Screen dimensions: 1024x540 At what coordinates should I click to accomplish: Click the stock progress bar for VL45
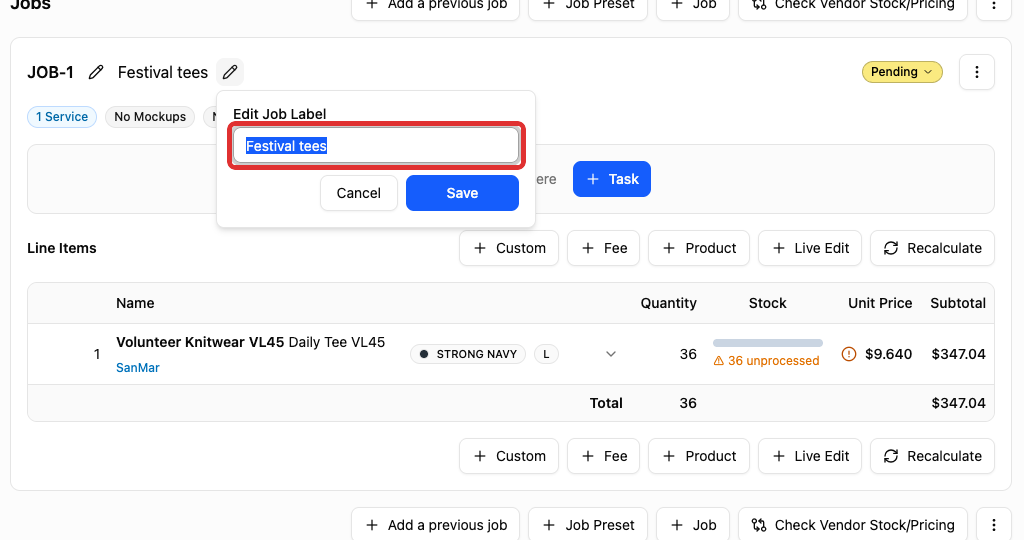point(767,343)
